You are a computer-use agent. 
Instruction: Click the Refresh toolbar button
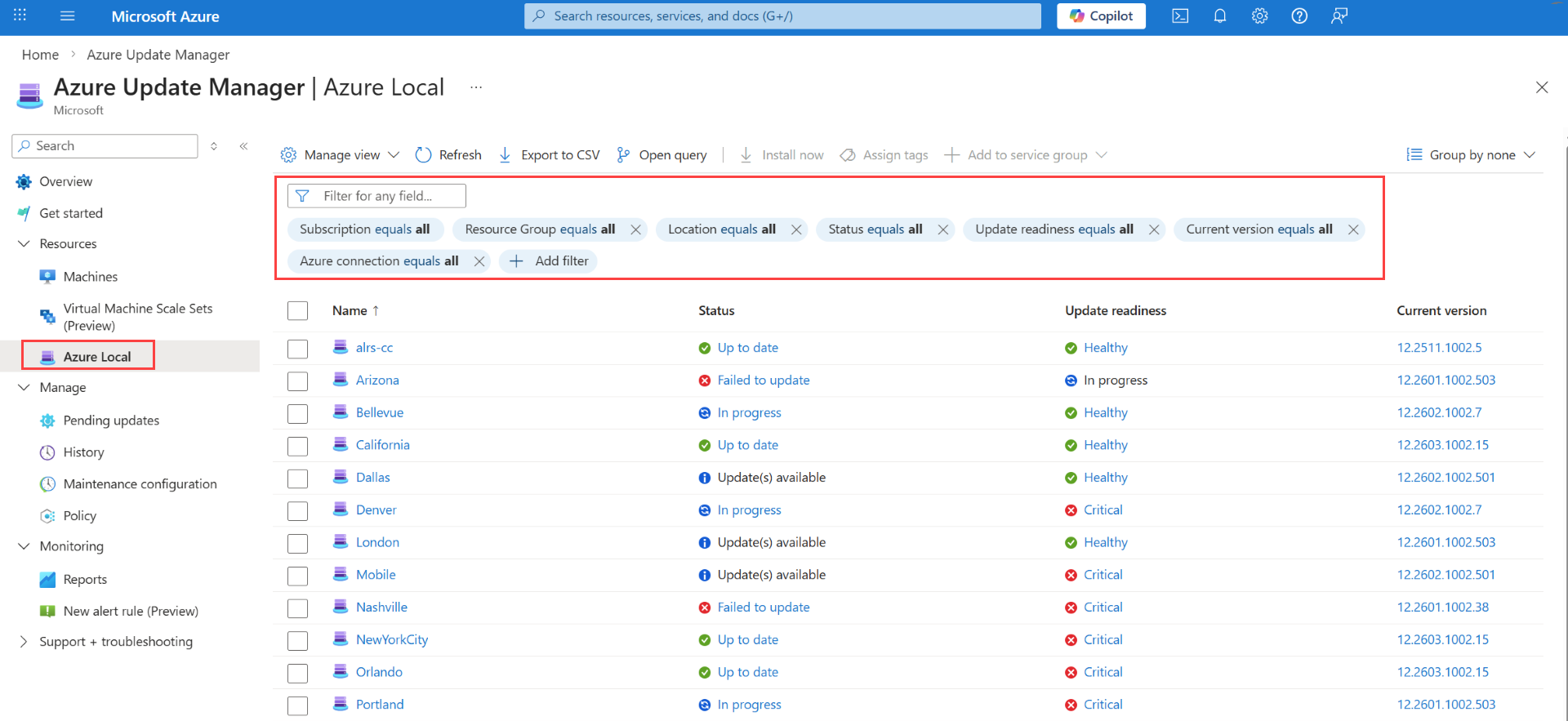[448, 155]
